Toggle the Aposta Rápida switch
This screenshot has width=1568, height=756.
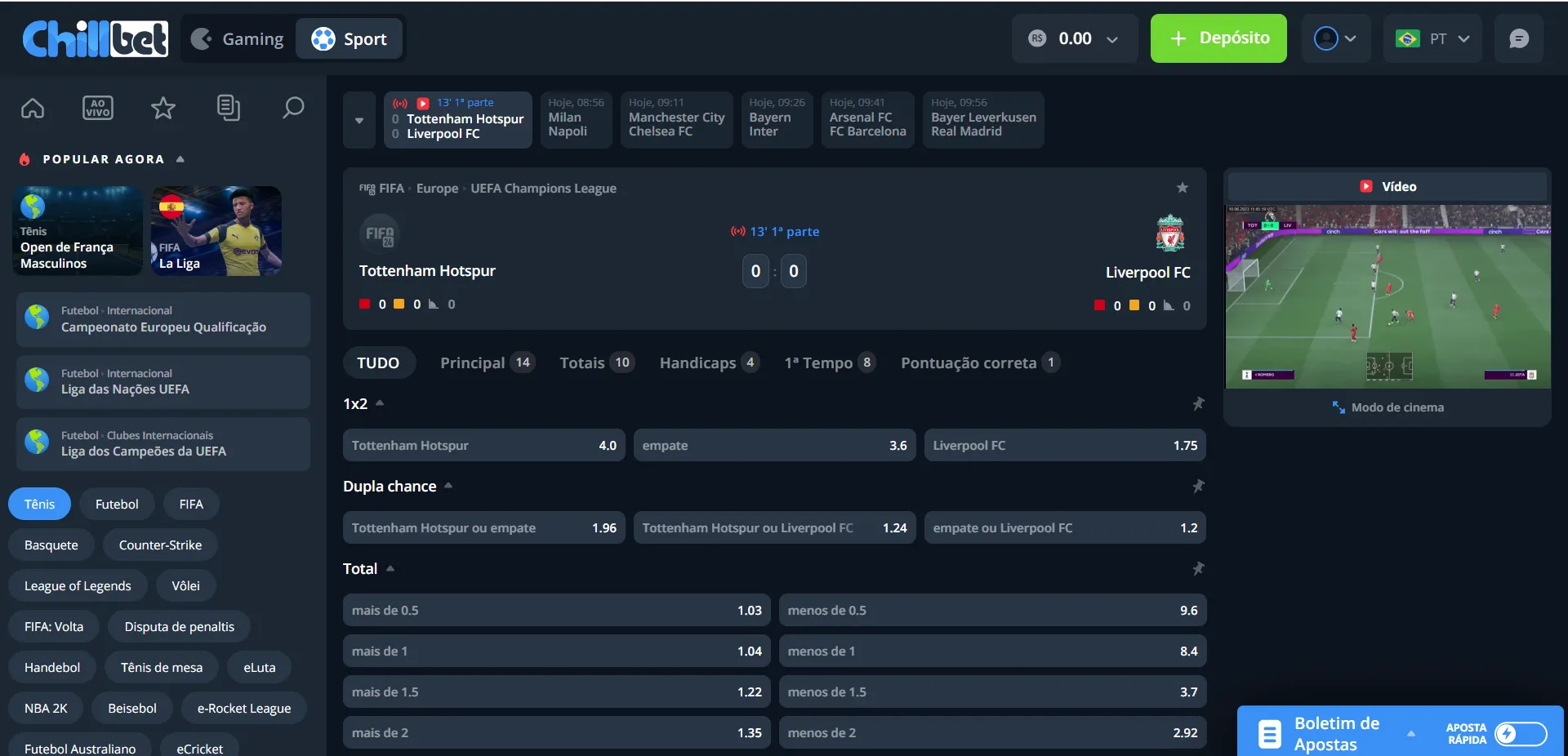[1521, 734]
